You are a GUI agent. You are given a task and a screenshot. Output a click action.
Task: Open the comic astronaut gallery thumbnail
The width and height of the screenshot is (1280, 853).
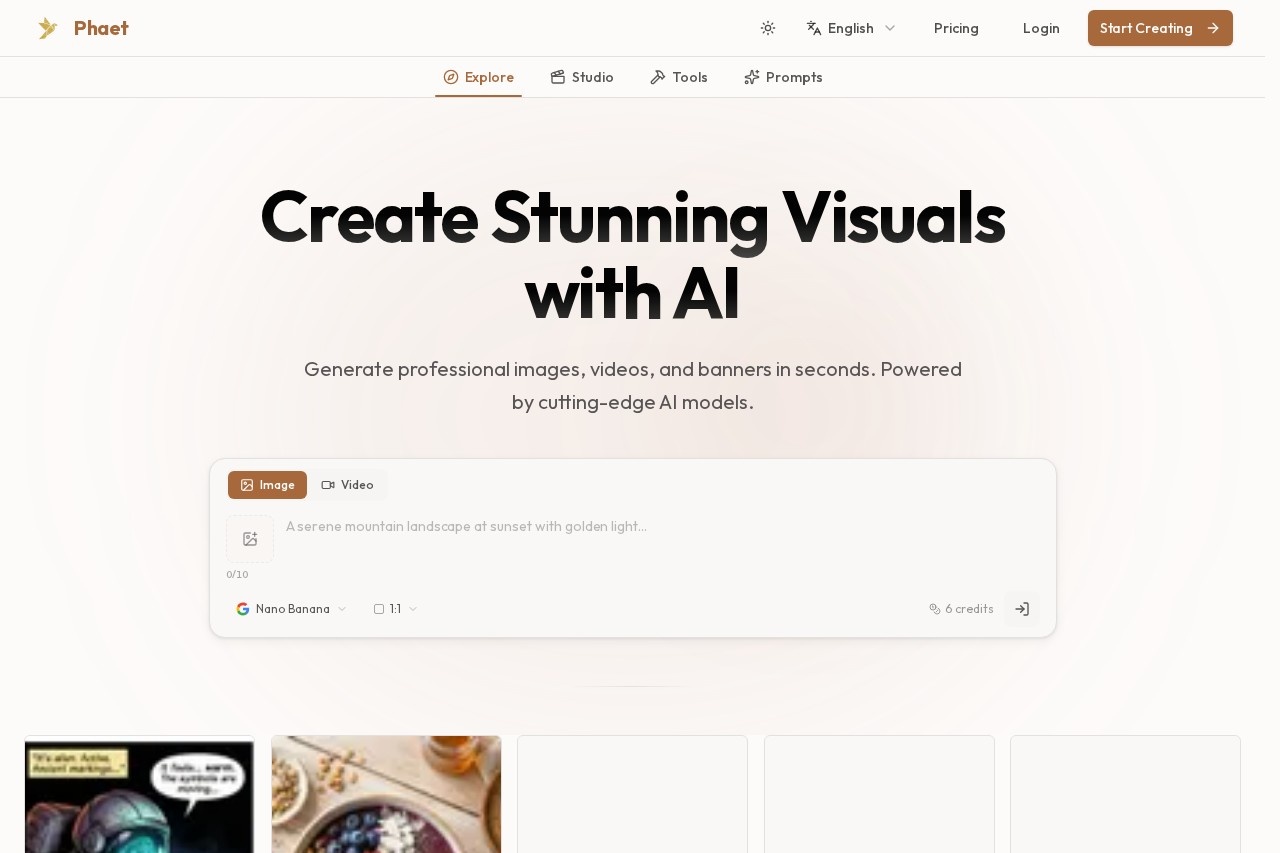point(139,795)
